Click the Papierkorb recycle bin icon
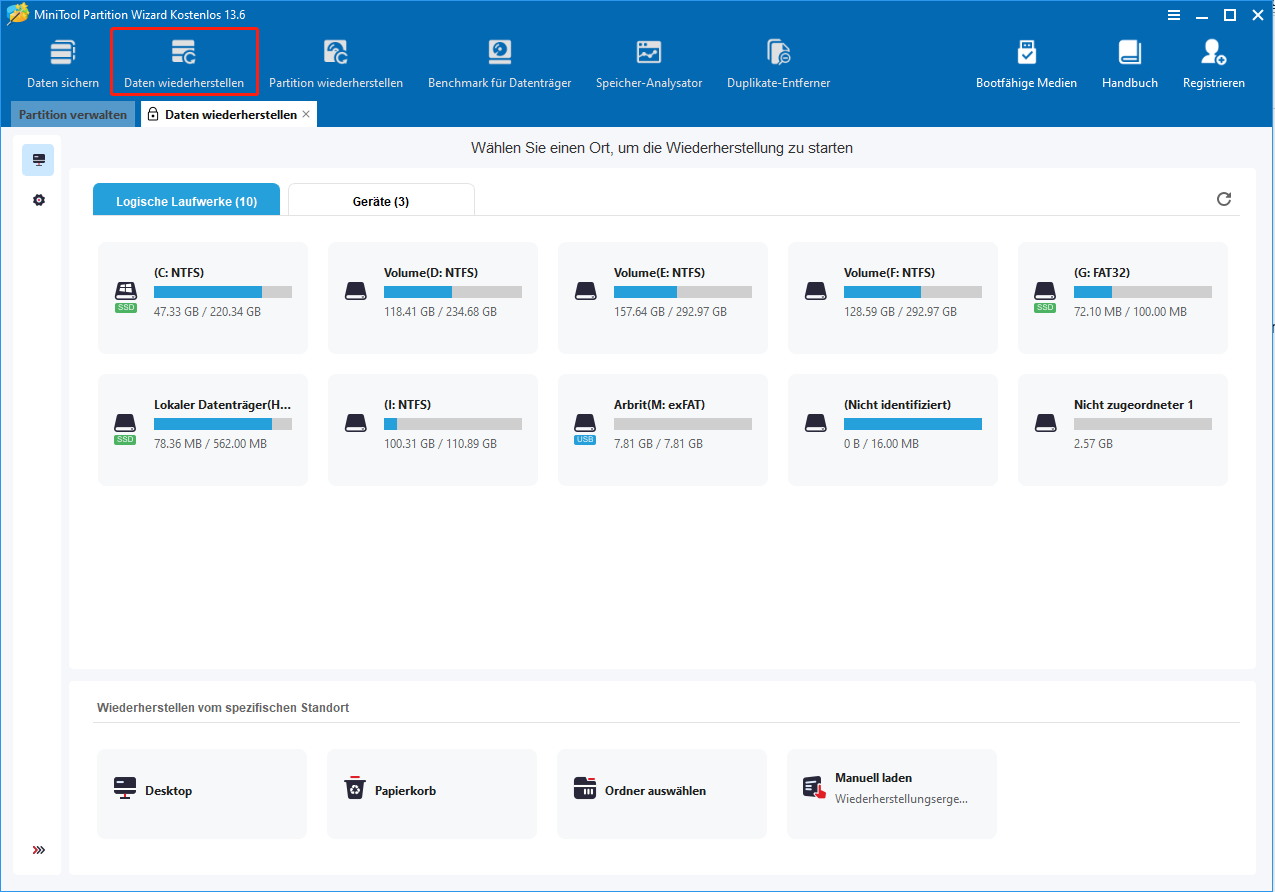The width and height of the screenshot is (1275, 892). click(x=355, y=789)
